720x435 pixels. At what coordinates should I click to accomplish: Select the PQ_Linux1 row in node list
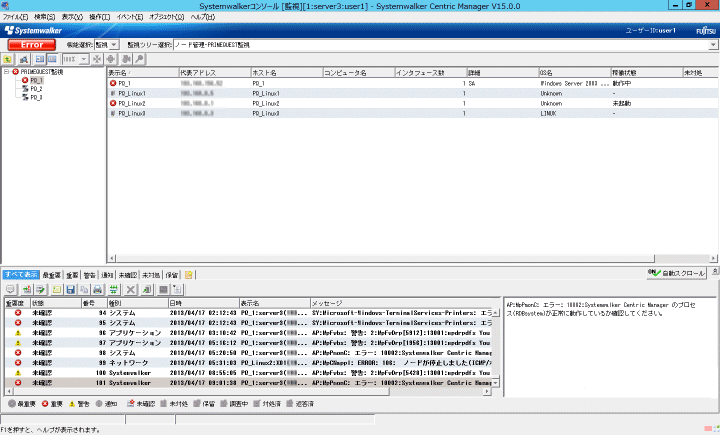[x=412, y=93]
